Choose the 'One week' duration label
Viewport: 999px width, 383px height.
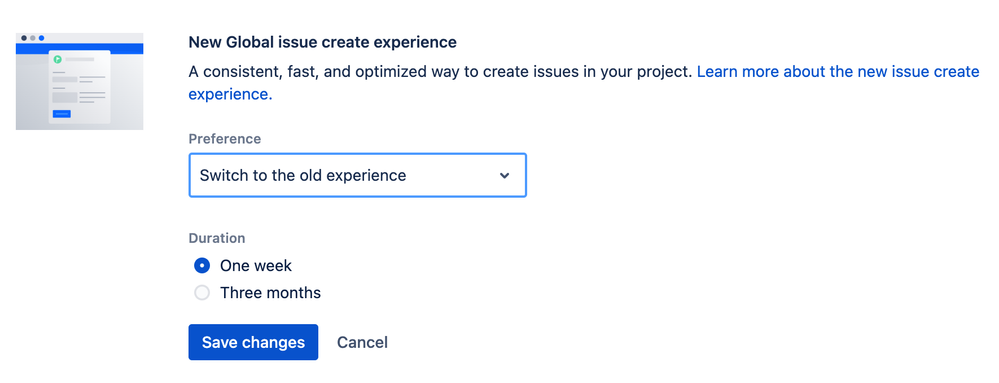point(256,265)
